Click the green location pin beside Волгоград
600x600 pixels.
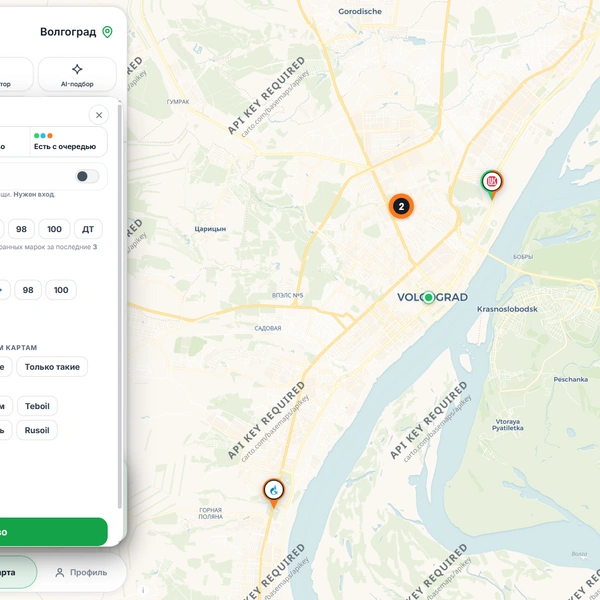(x=108, y=32)
